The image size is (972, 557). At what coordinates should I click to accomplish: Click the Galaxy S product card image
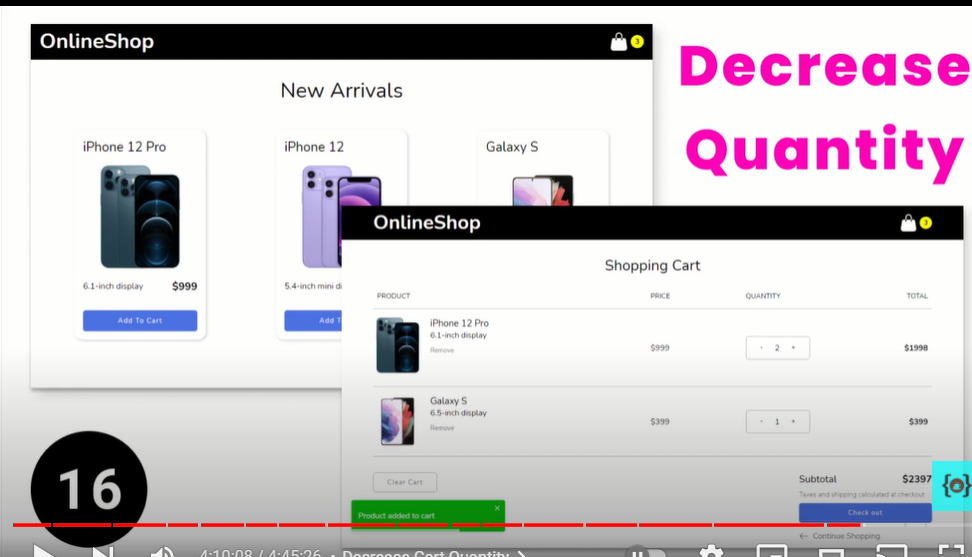click(543, 190)
